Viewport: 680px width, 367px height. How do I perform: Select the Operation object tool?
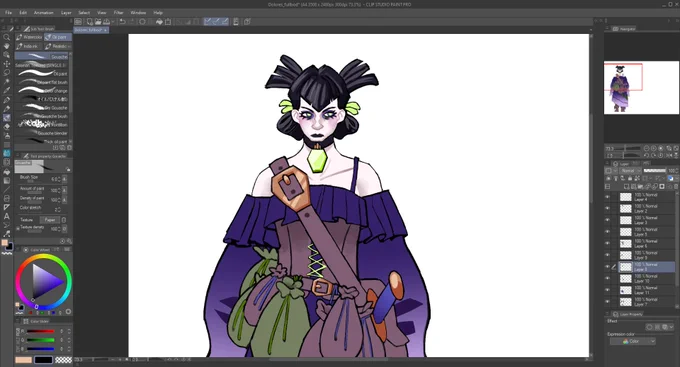pos(7,55)
